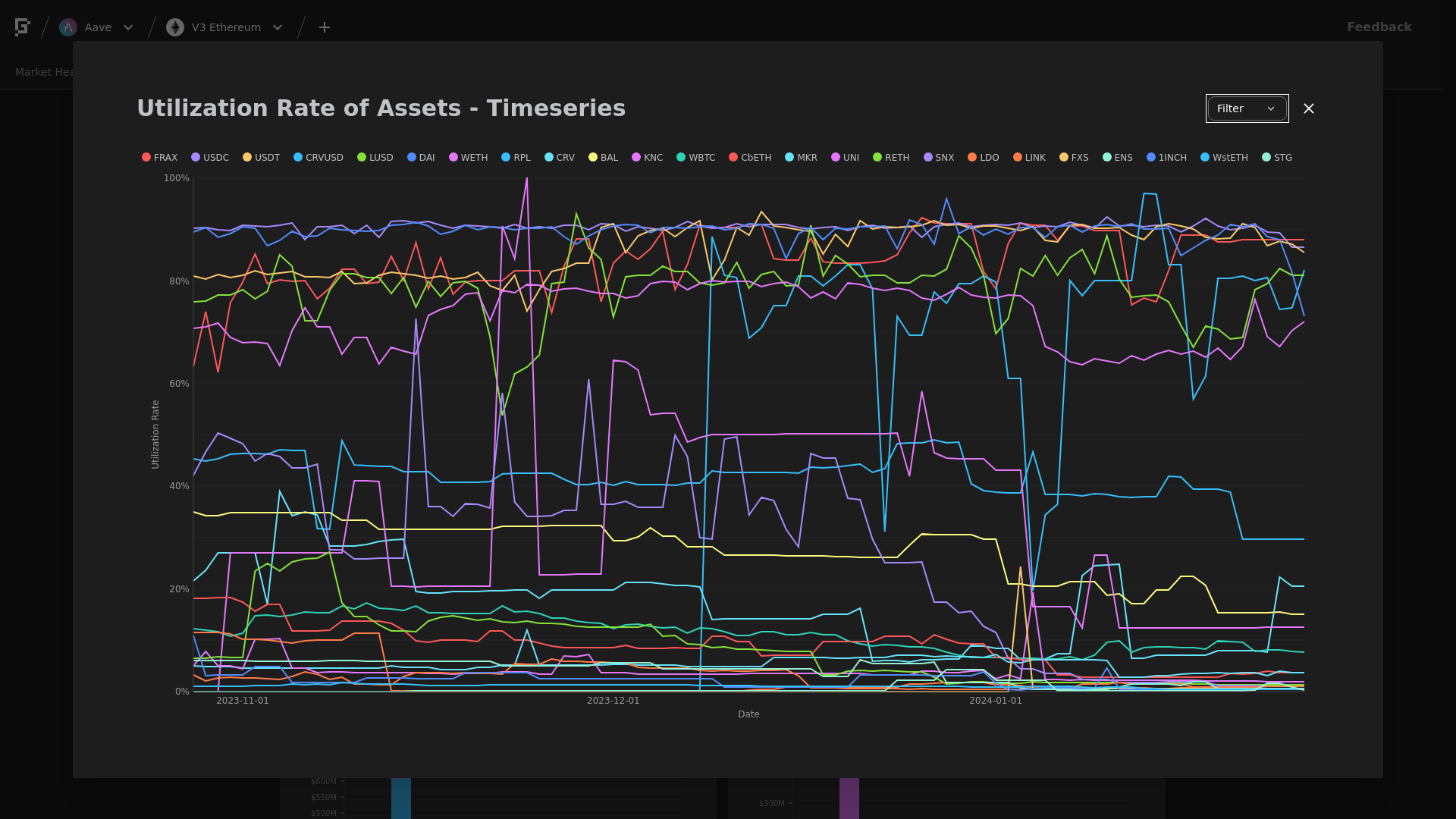Toggle CbETH legend entry

(x=750, y=158)
